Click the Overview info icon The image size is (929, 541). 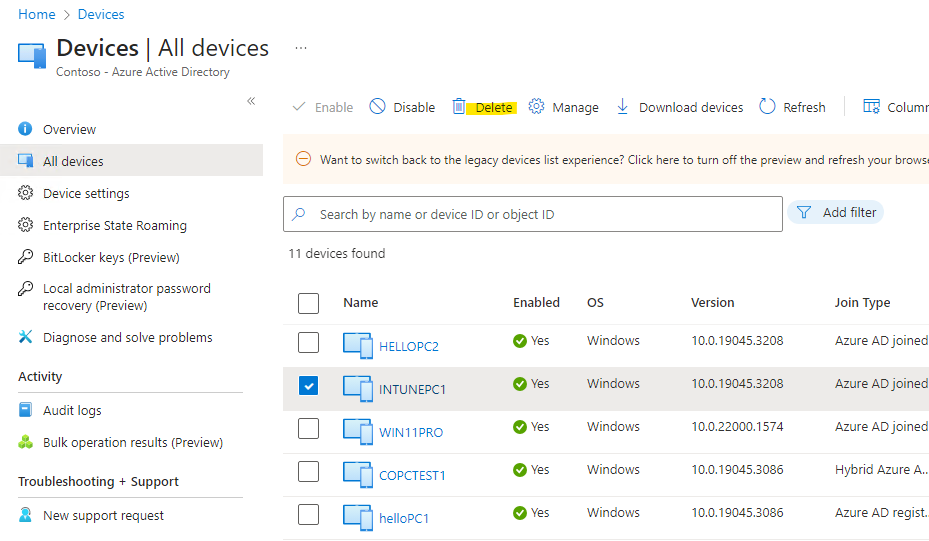pos(25,129)
